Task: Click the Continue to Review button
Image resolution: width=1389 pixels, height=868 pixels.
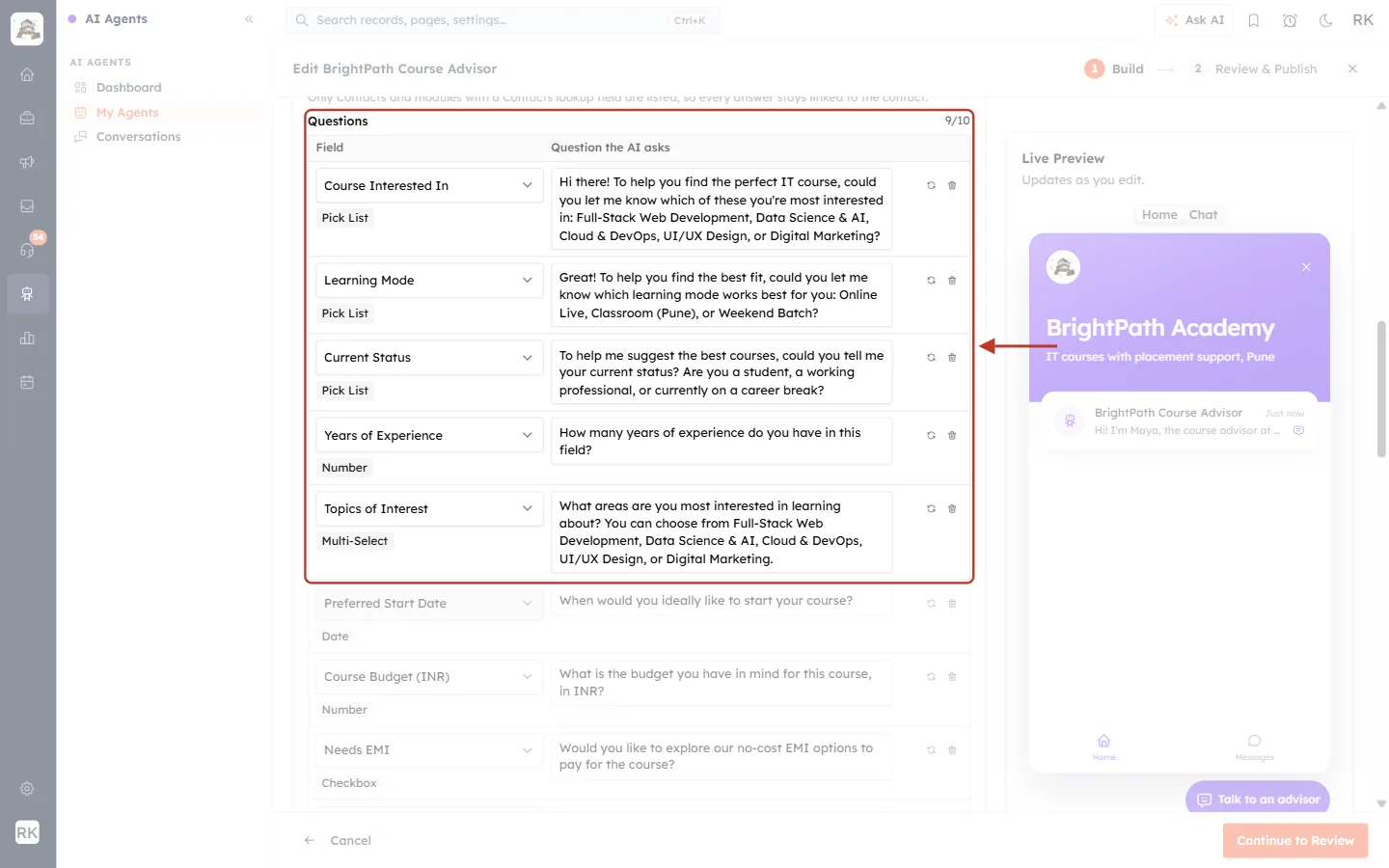Action: (1295, 841)
